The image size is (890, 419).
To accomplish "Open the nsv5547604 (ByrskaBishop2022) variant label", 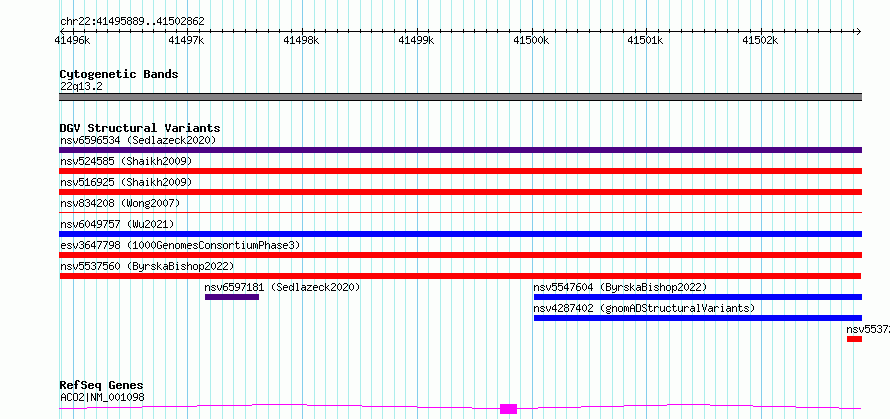I will click(x=620, y=287).
